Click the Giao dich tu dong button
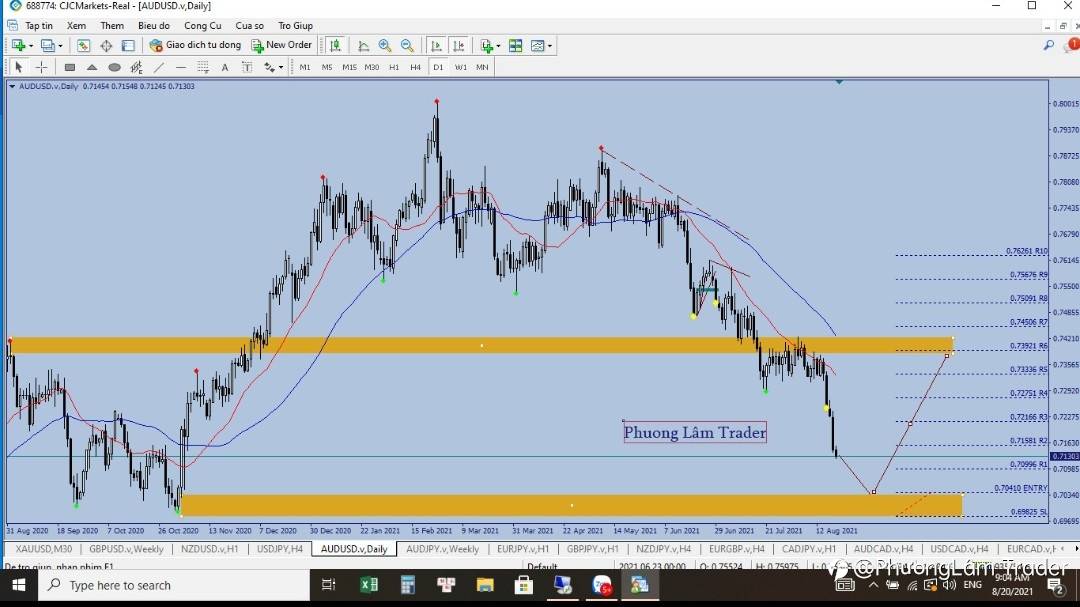Image resolution: width=1080 pixels, height=607 pixels. tap(196, 45)
